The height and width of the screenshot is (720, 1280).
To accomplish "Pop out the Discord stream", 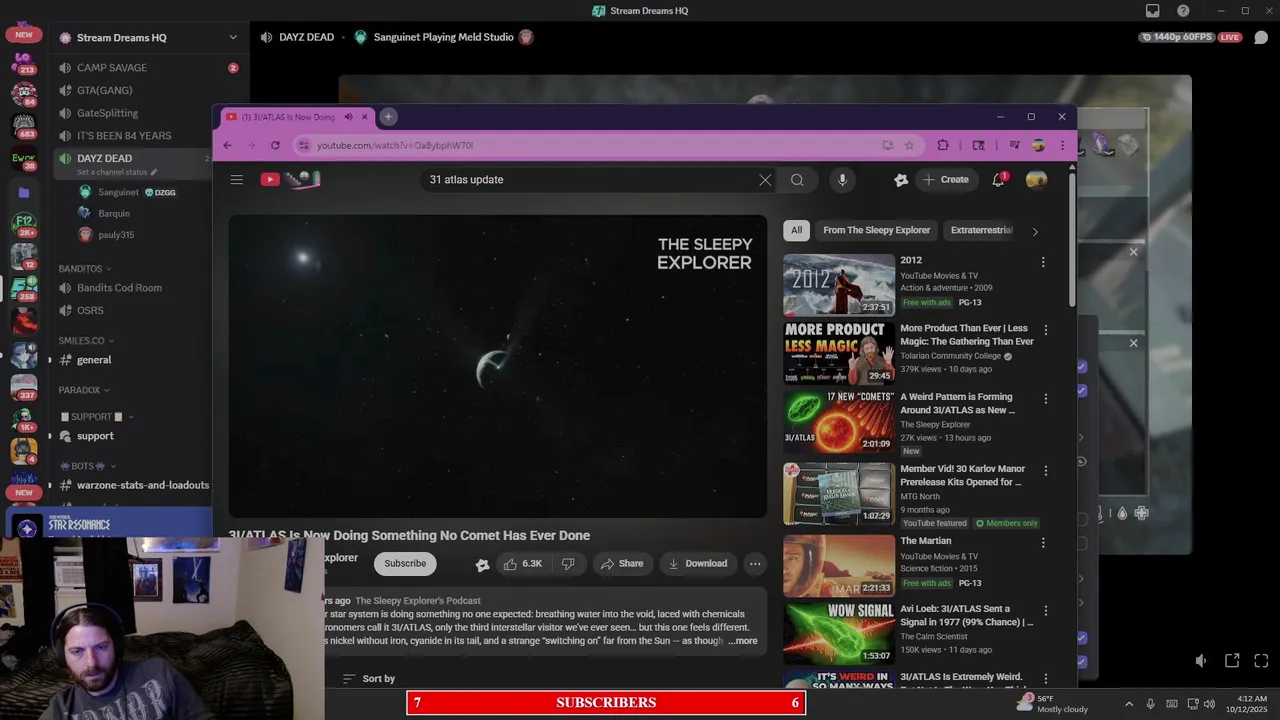I will [x=1232, y=661].
